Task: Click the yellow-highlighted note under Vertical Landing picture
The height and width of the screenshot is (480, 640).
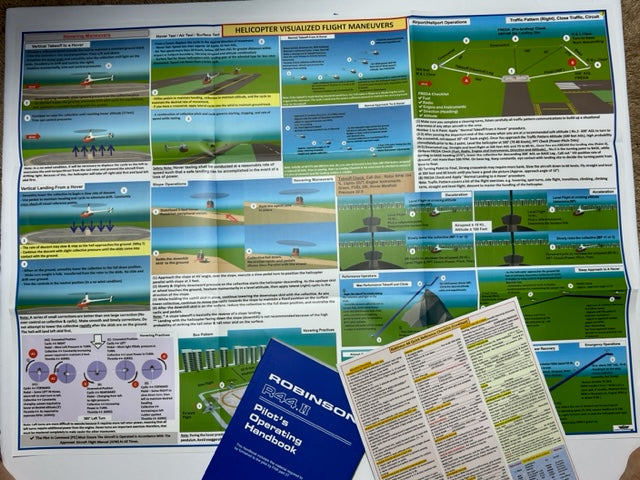Action: pyautogui.click(x=85, y=249)
